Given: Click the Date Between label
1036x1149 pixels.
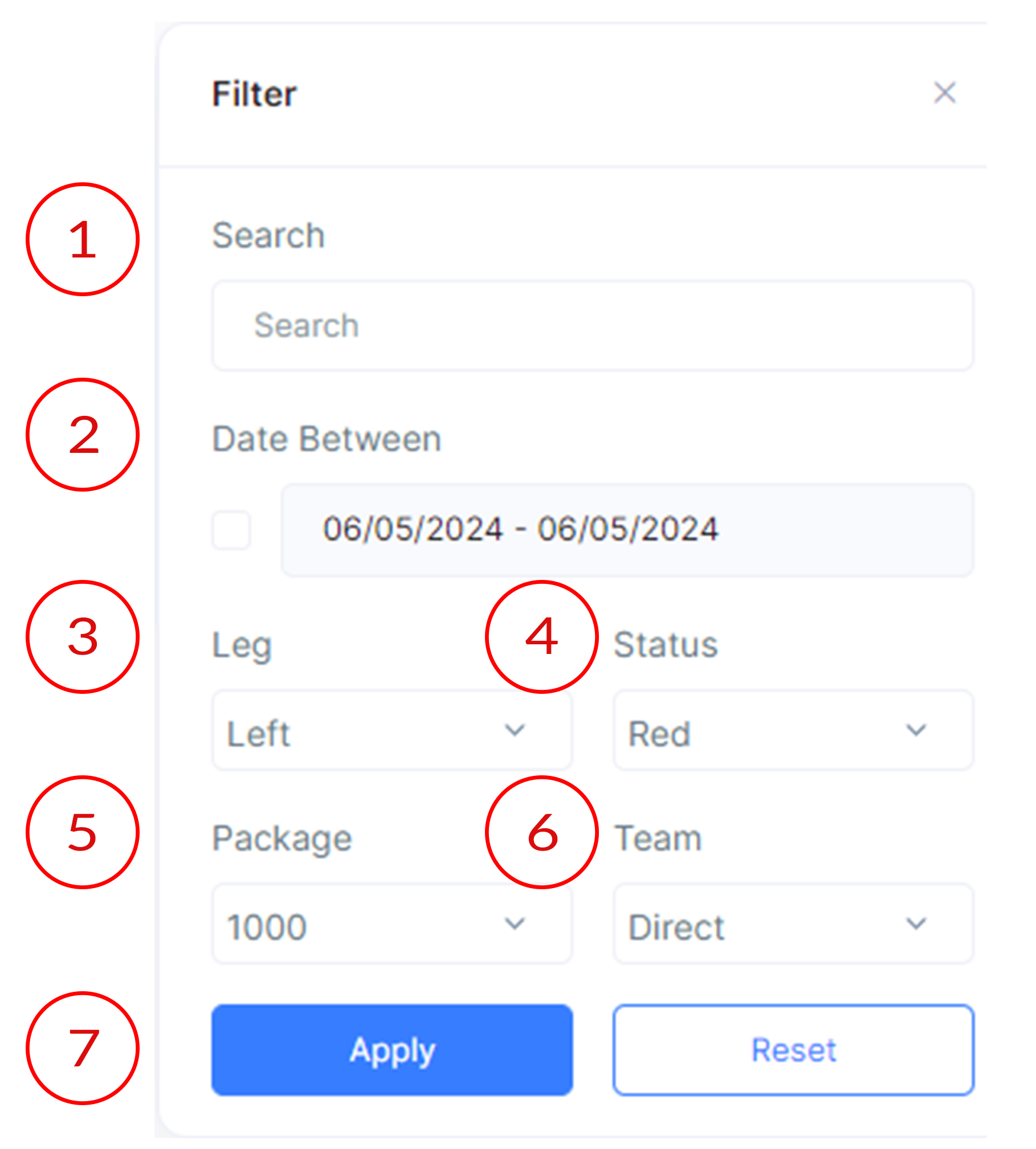Looking at the screenshot, I should click(x=327, y=439).
